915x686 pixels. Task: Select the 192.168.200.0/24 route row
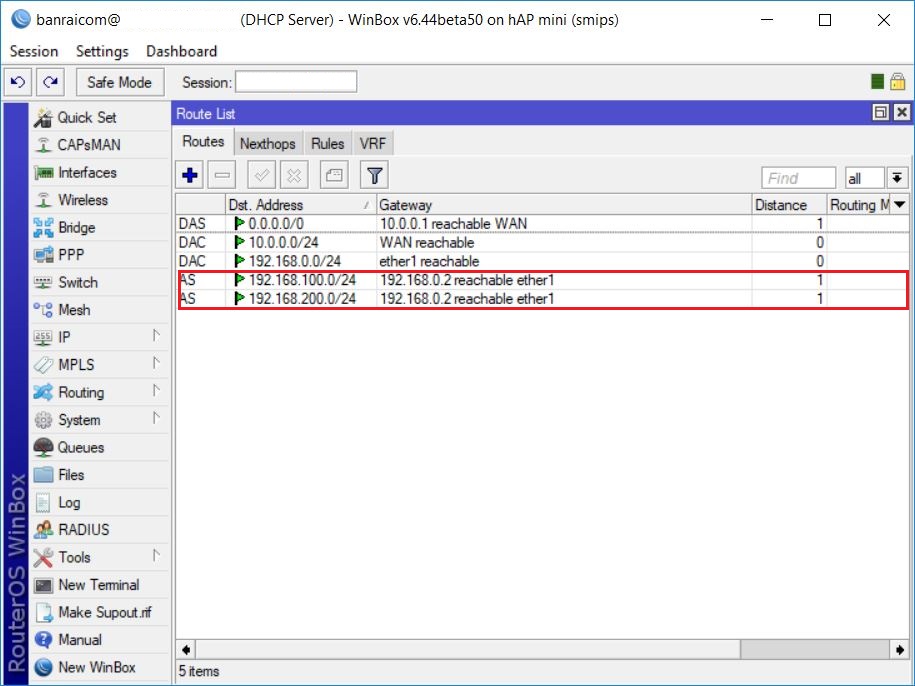coord(542,299)
